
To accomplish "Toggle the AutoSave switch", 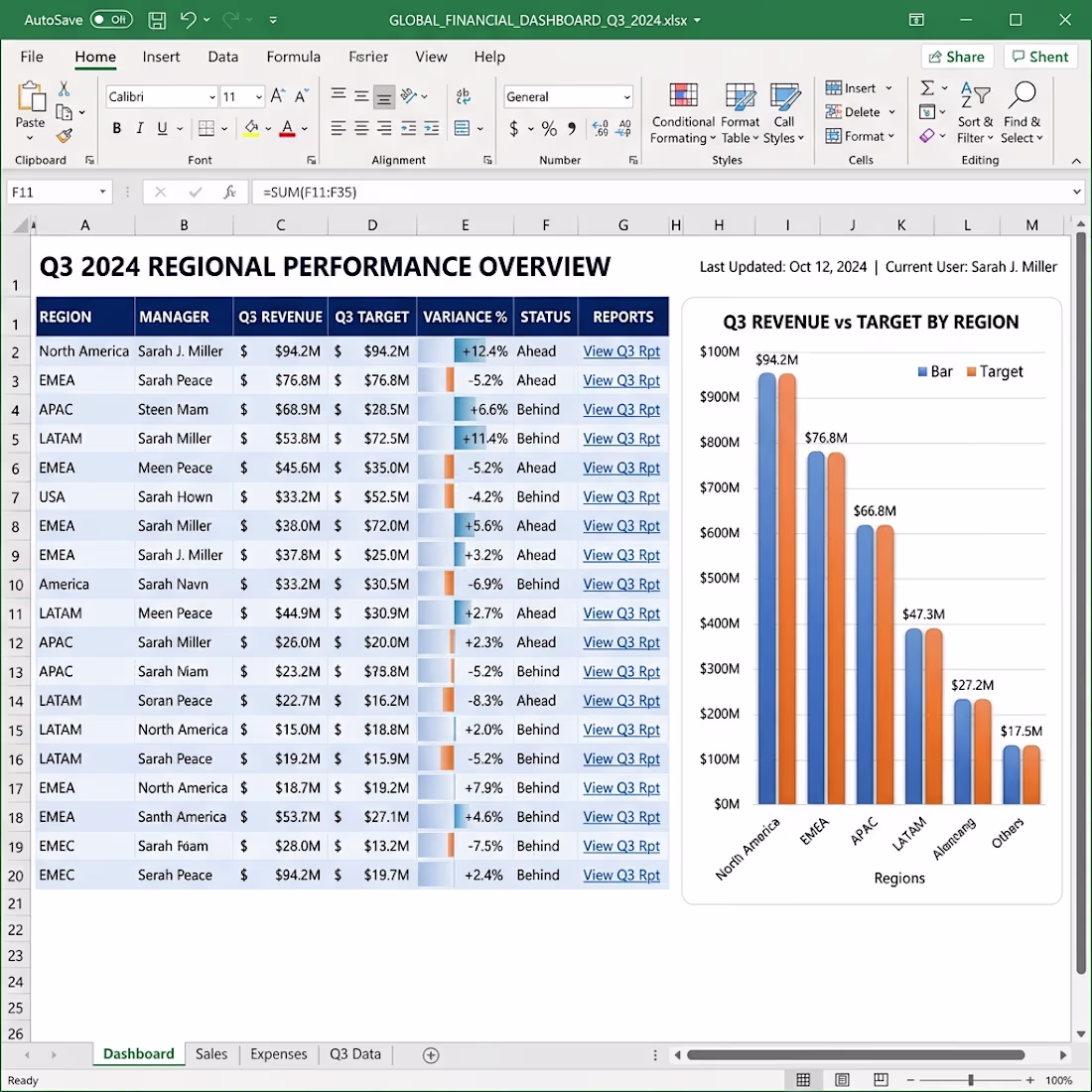I will [111, 20].
